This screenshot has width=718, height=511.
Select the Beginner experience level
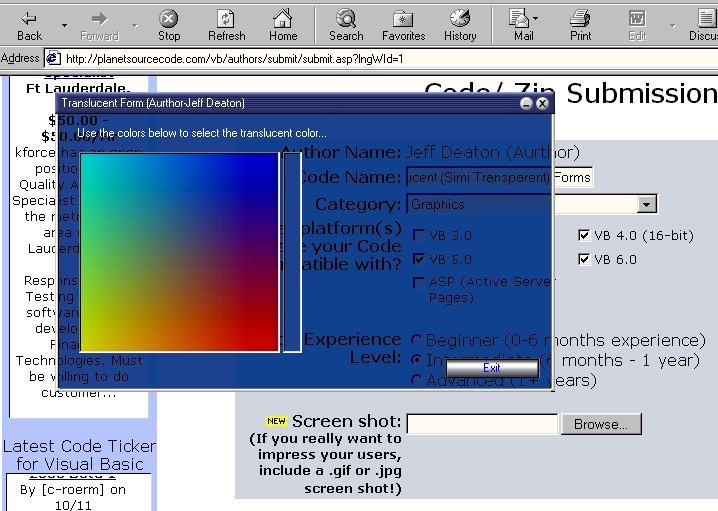(x=416, y=340)
